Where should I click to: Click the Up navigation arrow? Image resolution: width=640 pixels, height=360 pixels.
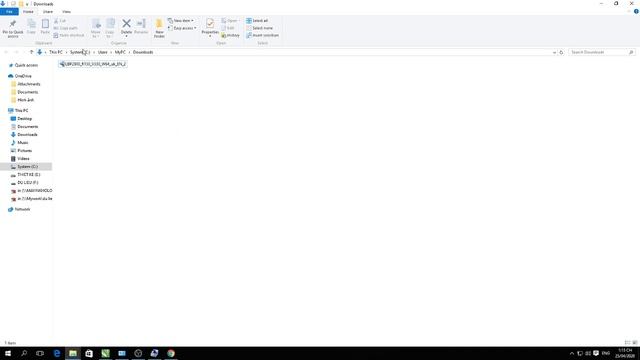coord(31,52)
